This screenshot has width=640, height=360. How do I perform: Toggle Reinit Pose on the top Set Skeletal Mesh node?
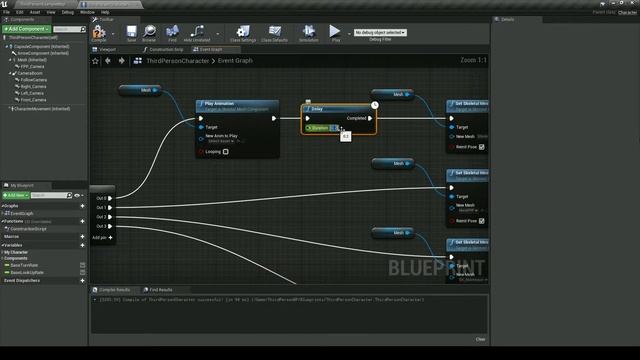click(x=482, y=147)
